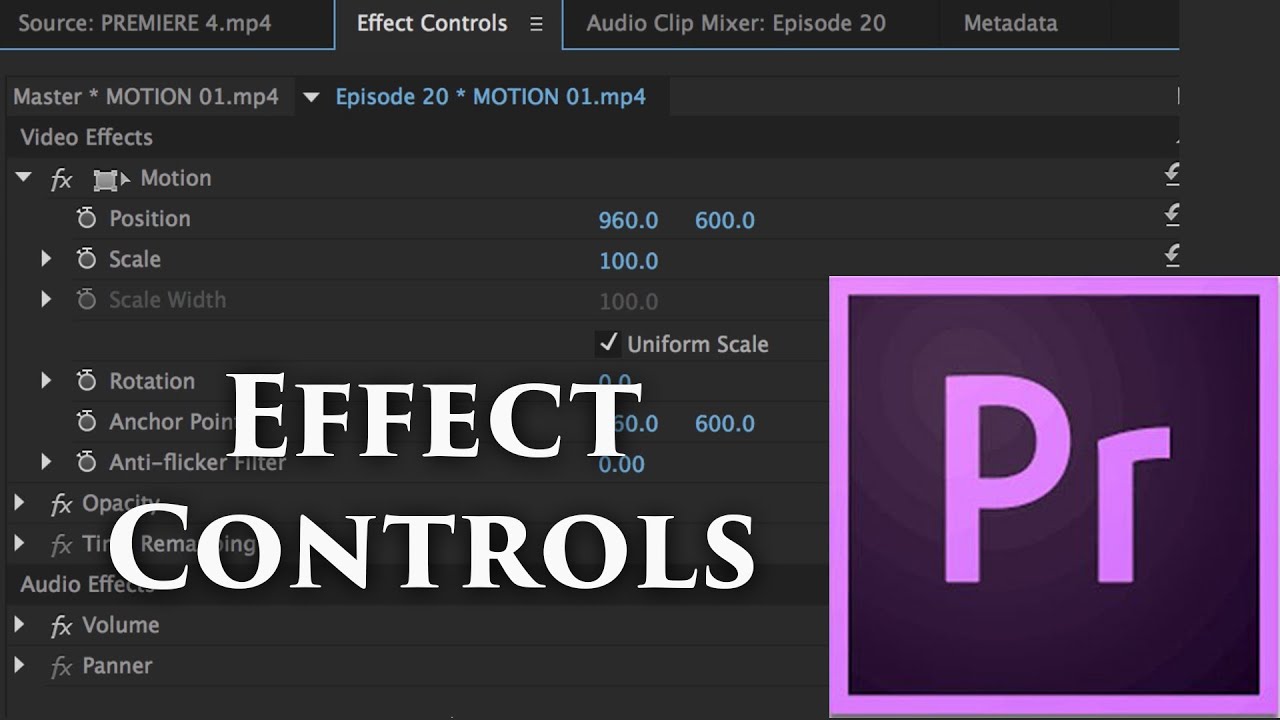The width and height of the screenshot is (1280, 720).
Task: Toggle the fx icon for Opacity
Action: coord(62,505)
